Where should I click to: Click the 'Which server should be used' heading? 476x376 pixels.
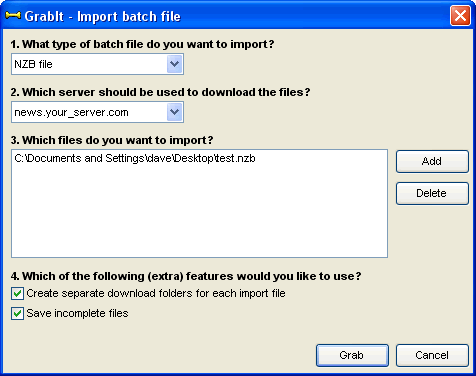(x=160, y=92)
